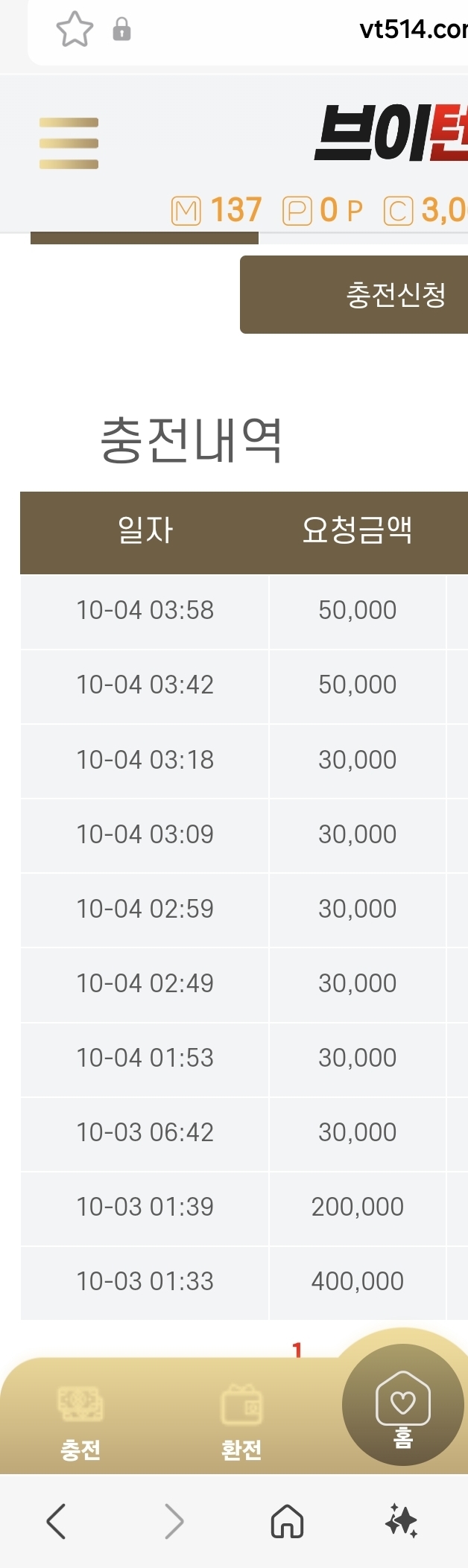Tap the vt514 address bar URL
The width and height of the screenshot is (468, 1568).
[x=413, y=30]
